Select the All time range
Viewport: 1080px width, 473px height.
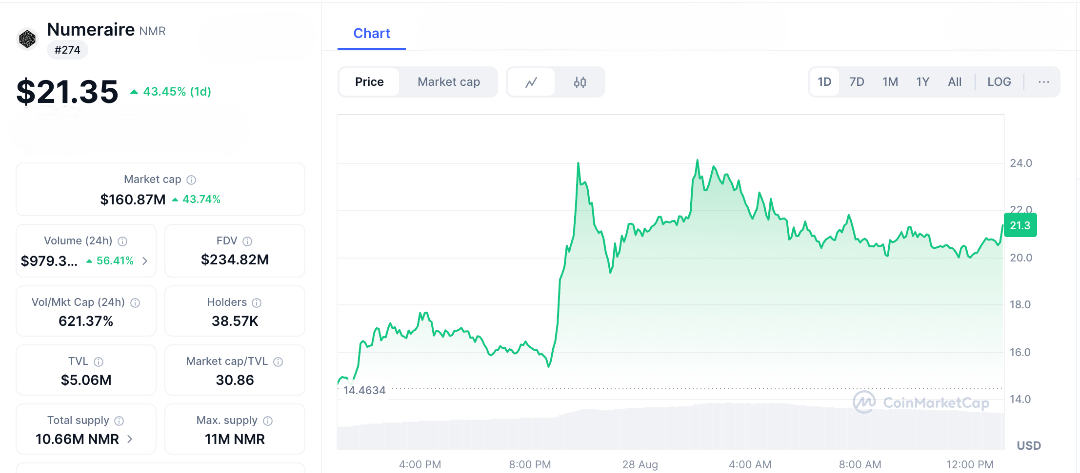955,82
